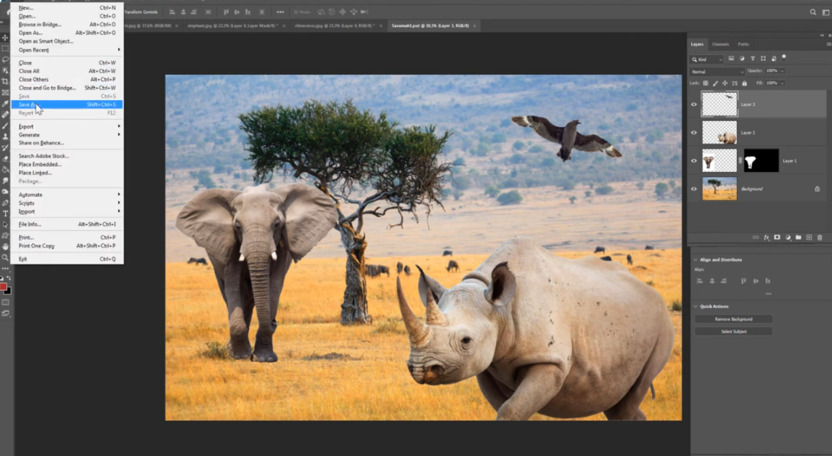Image resolution: width=832 pixels, height=456 pixels.
Task: Click the Remove Background button
Action: point(733,319)
